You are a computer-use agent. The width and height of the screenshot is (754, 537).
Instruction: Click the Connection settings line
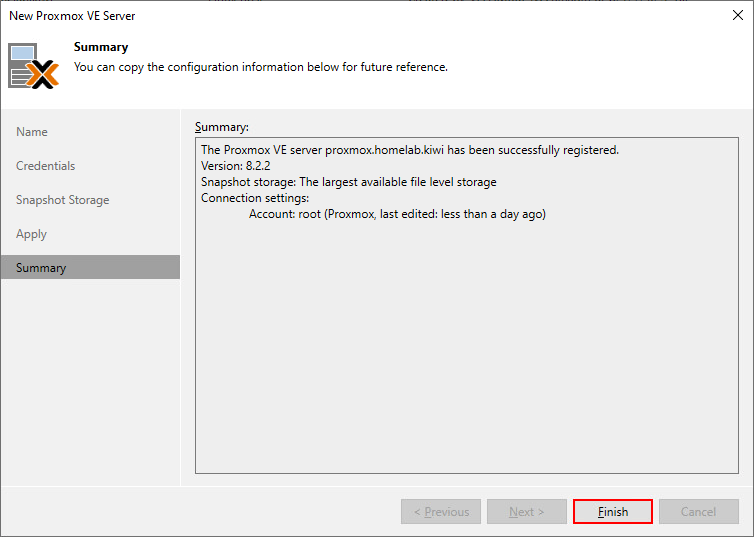(x=255, y=198)
